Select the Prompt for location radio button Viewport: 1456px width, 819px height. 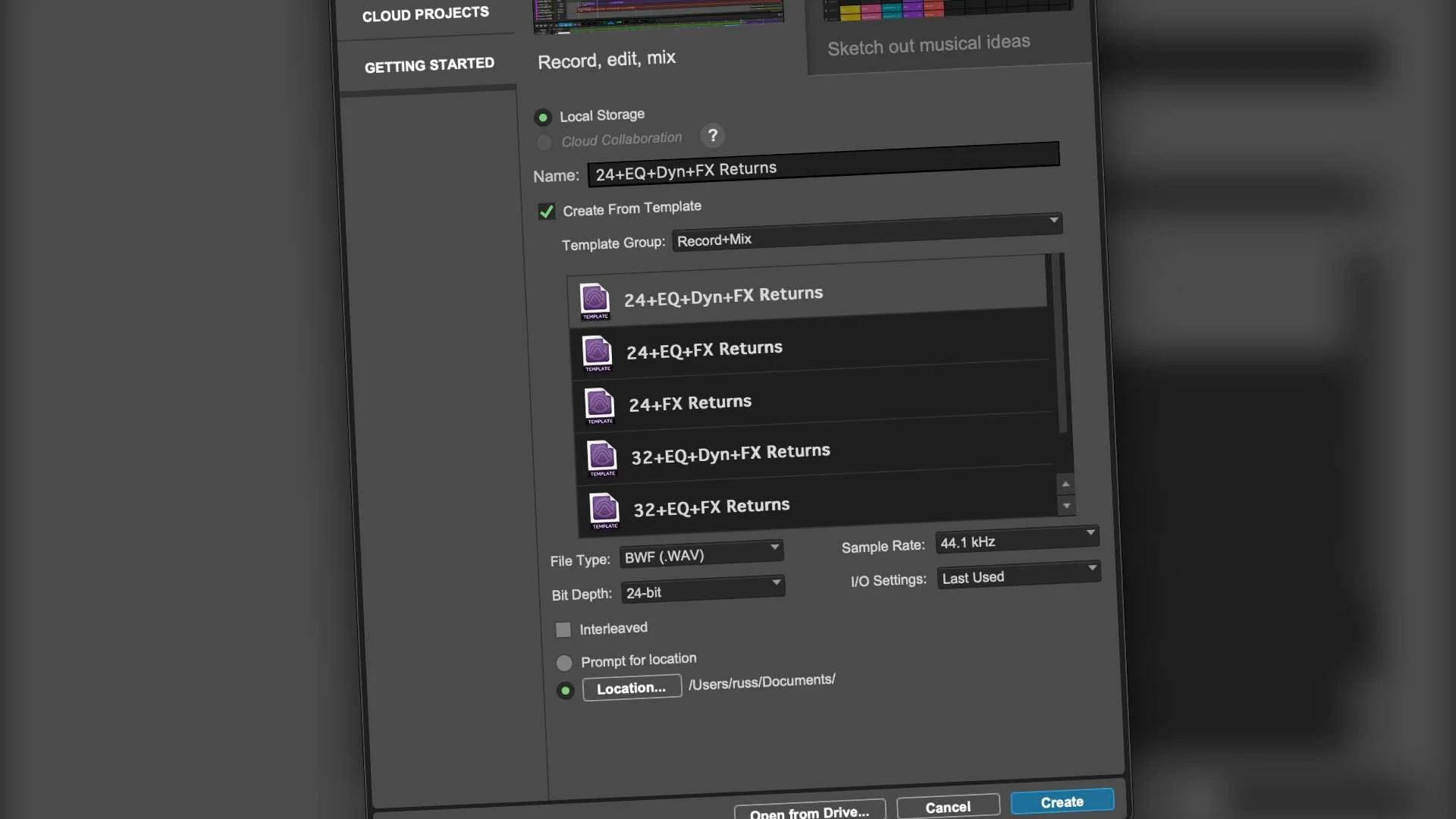[564, 663]
